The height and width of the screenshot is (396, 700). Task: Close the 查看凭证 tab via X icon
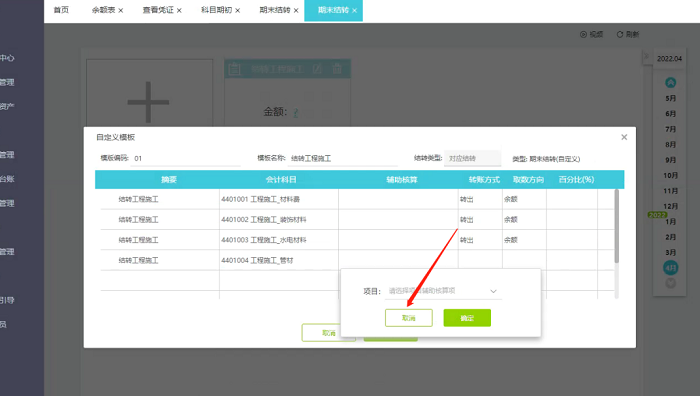179,10
